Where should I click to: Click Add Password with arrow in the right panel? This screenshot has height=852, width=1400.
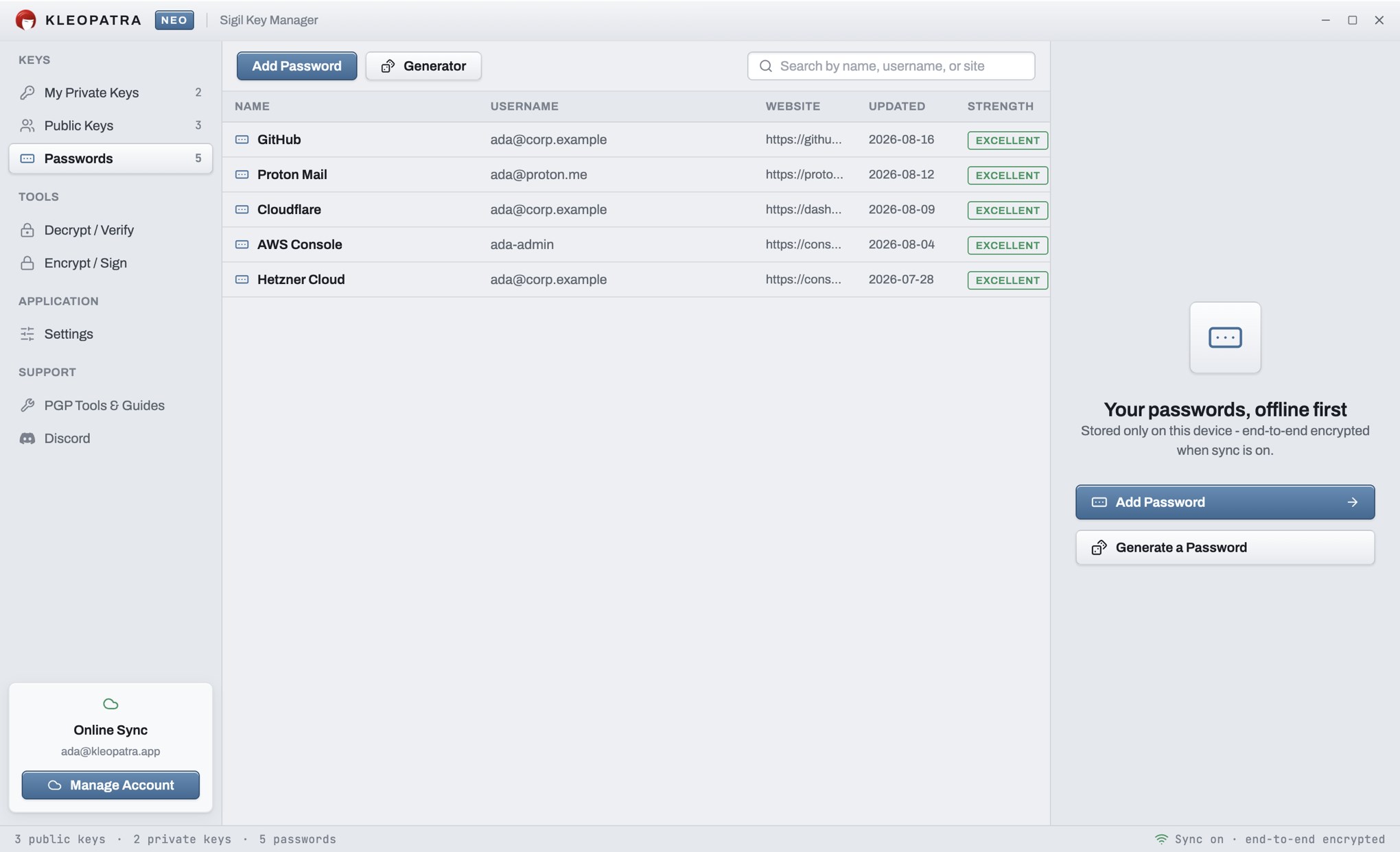1225,502
